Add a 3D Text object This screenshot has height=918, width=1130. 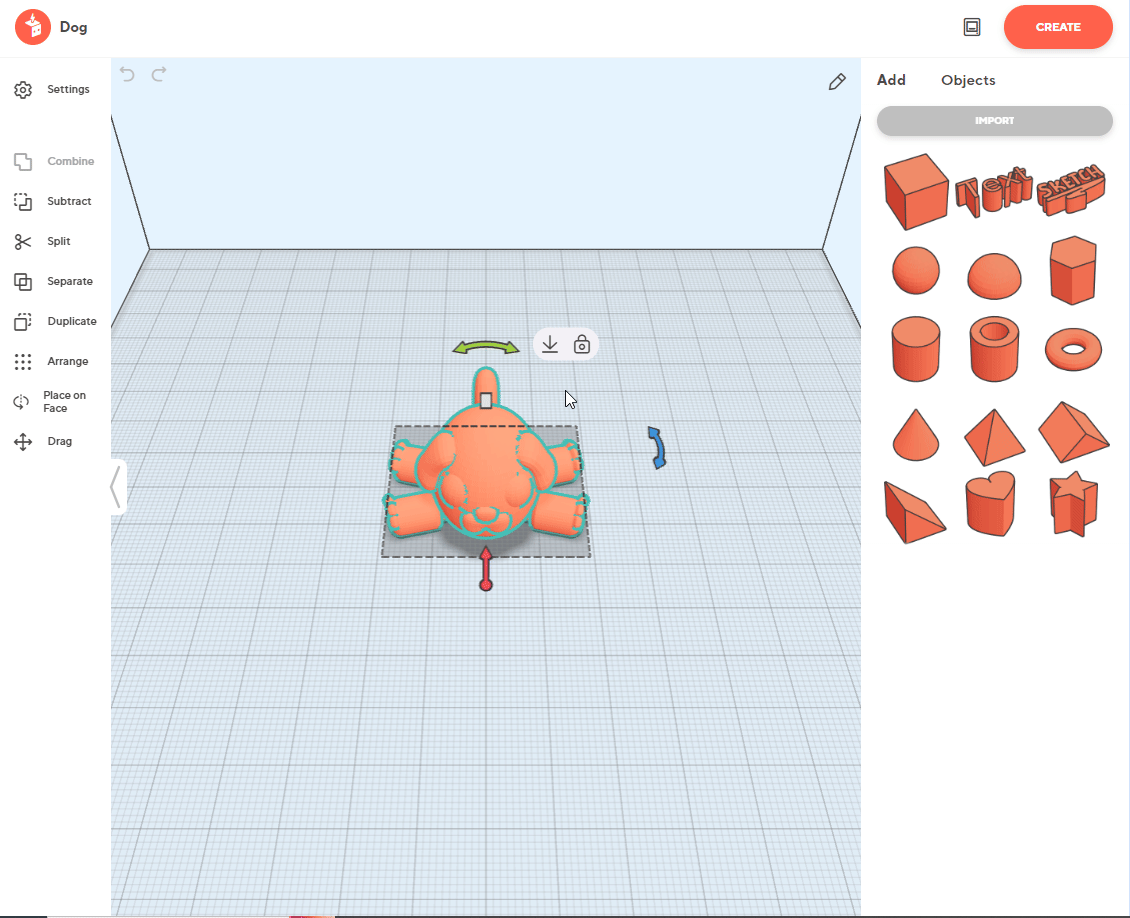point(992,191)
